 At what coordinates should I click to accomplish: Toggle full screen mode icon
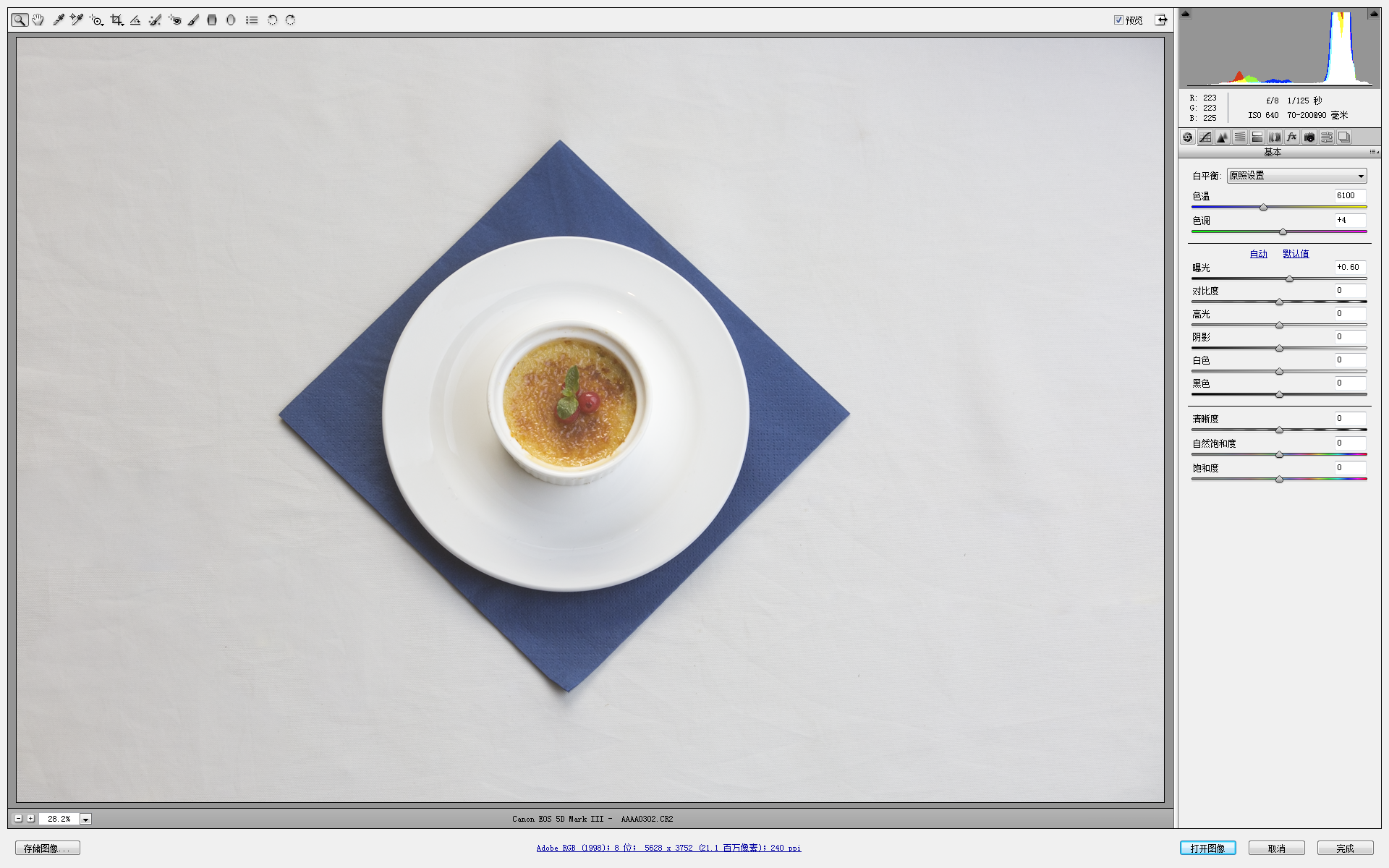[1161, 20]
